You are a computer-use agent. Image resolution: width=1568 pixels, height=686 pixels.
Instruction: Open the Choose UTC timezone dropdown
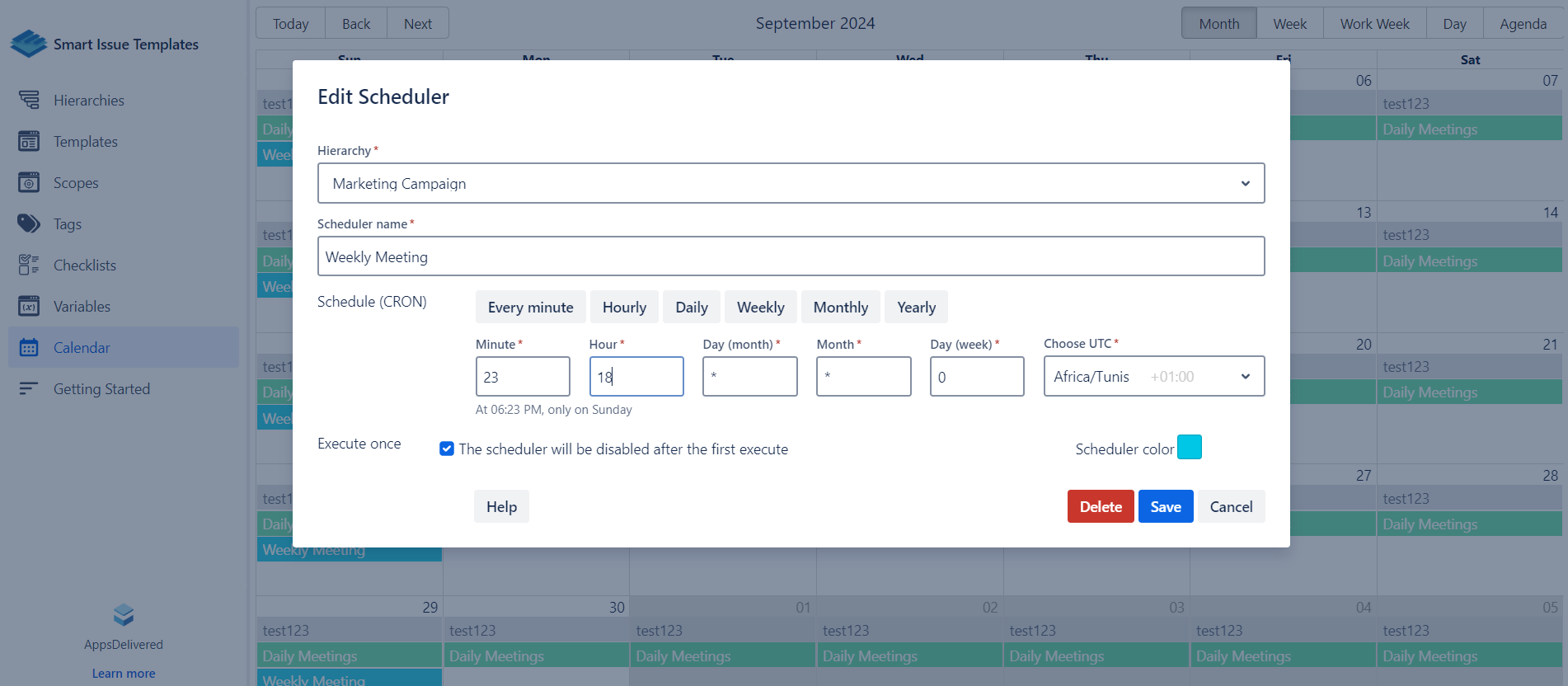(x=1153, y=377)
